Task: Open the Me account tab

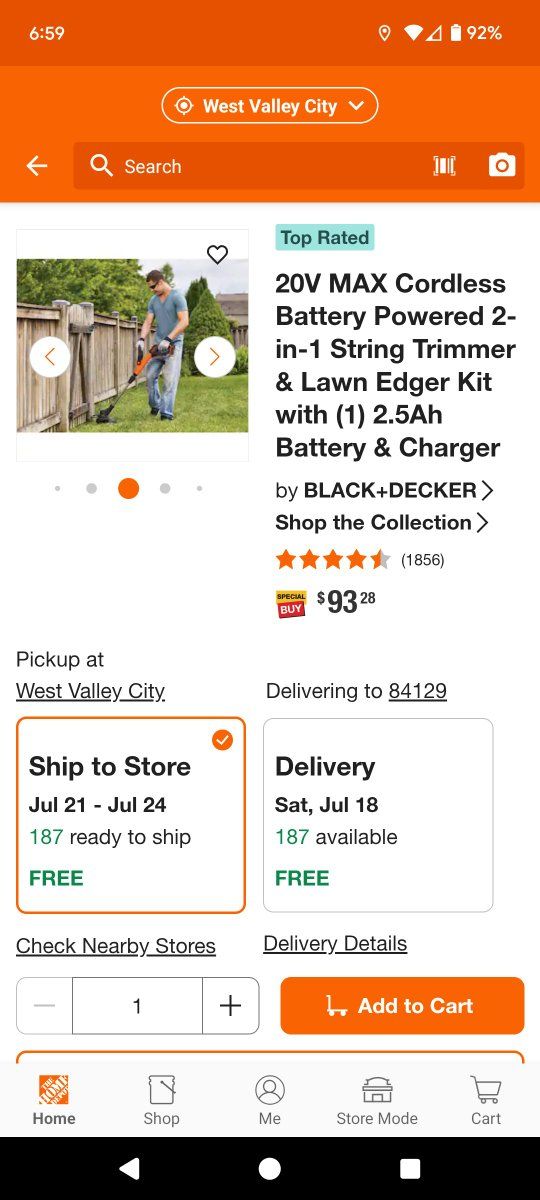Action: click(x=270, y=1100)
